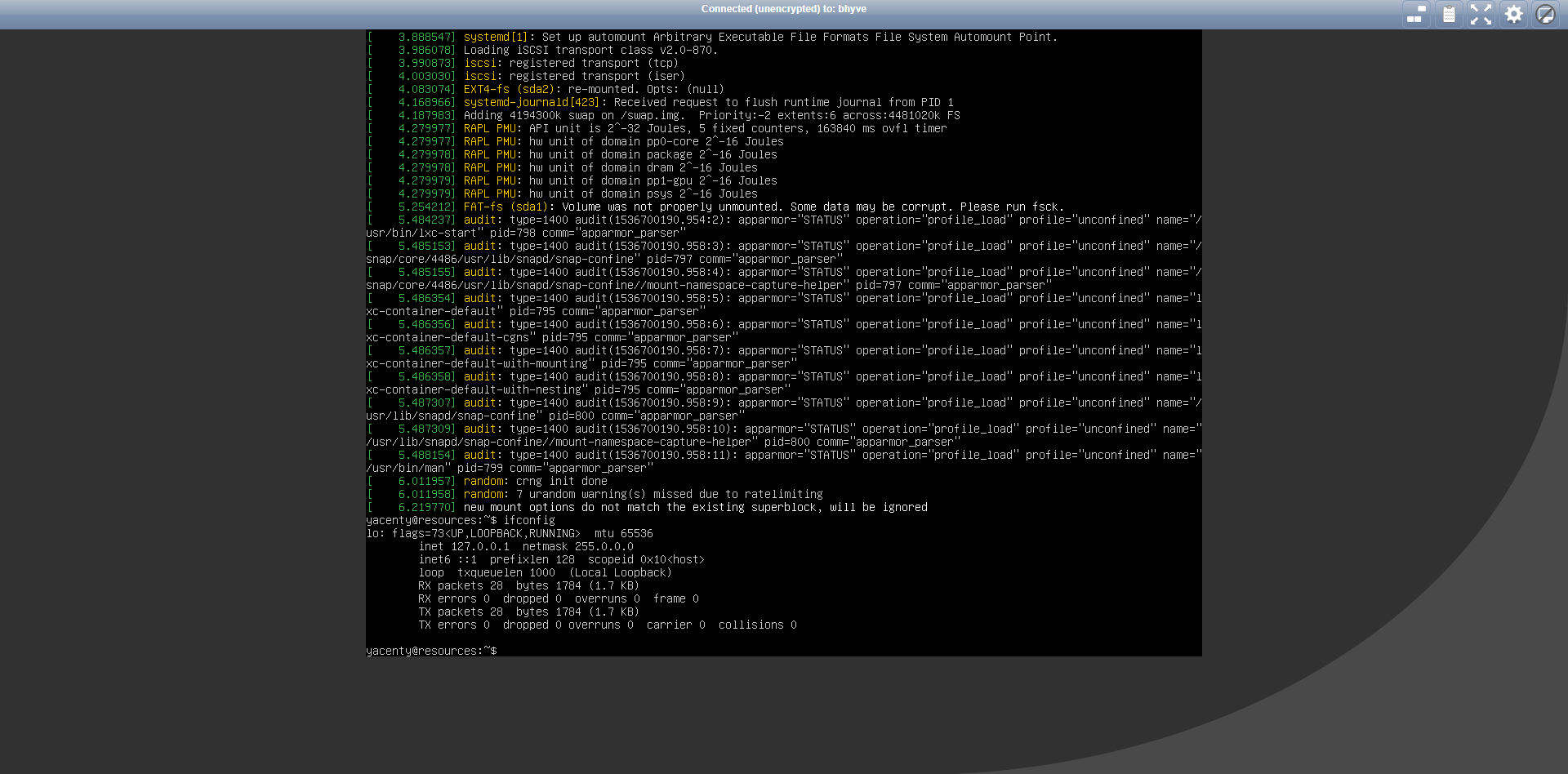1568x774 pixels.
Task: Click '7 urandom warning(s) missed' line
Action: pyautogui.click(x=595, y=494)
